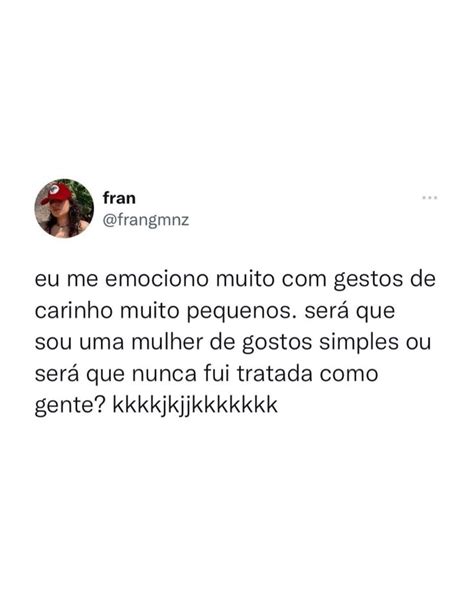Click fran's round profile picture
Image resolution: width=474 pixels, height=591 pixels.
64,208
